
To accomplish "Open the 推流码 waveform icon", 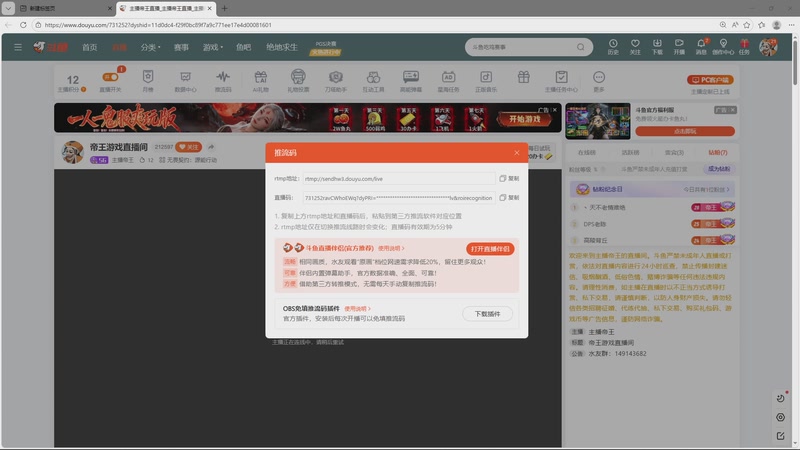I will point(223,81).
